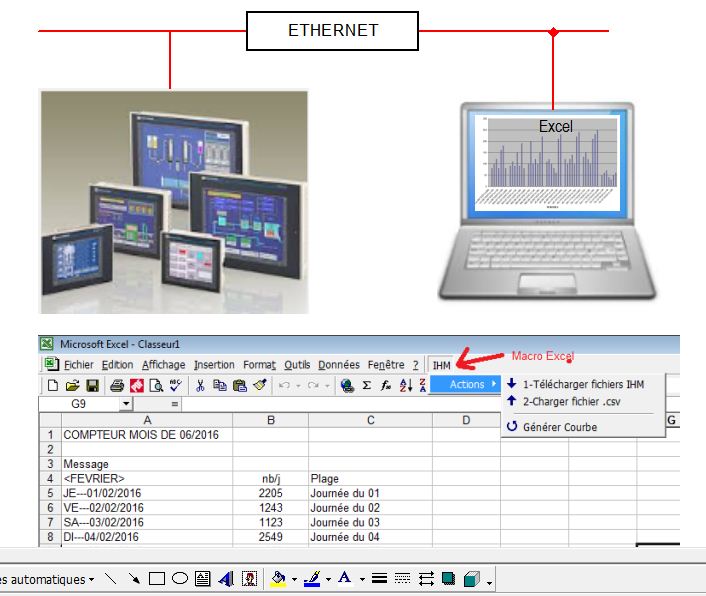Open Line Style thickness options
This screenshot has height=596, width=706.
click(x=380, y=578)
